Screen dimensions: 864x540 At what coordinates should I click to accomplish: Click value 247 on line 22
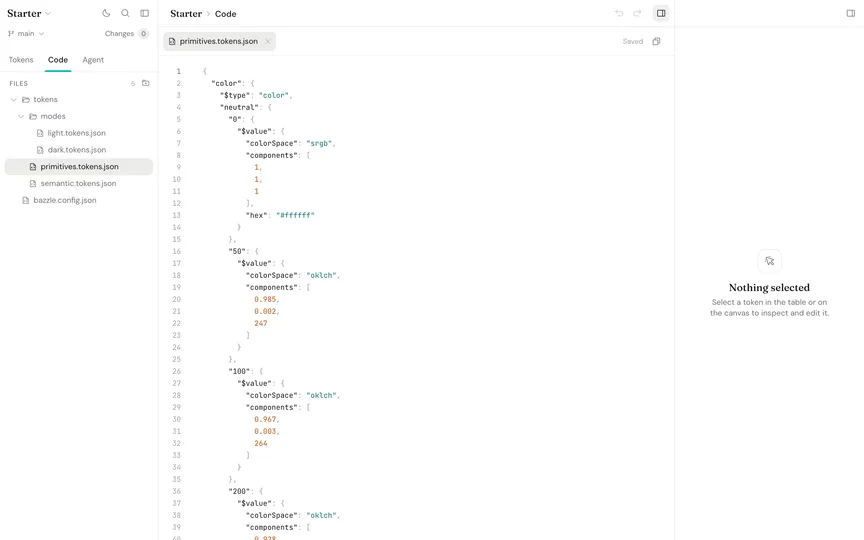click(x=261, y=323)
